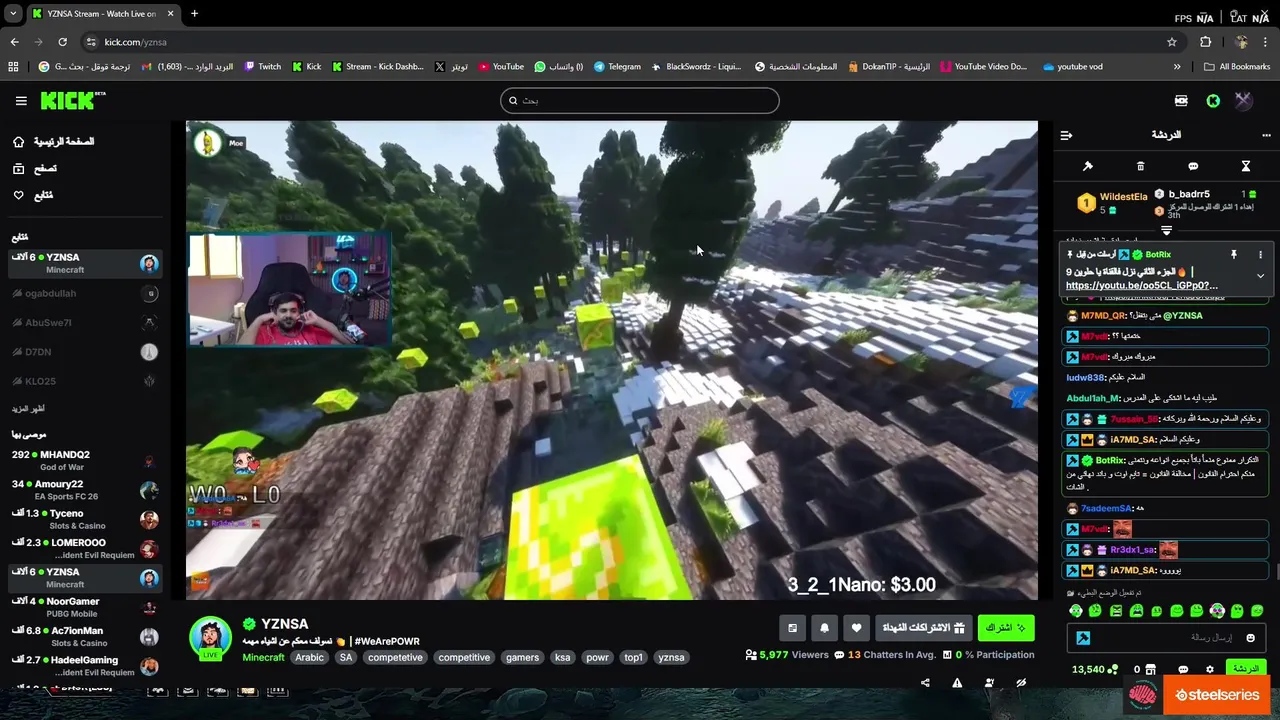The height and width of the screenshot is (720, 1280).
Task: Click the competitive tag
Action: coord(464,658)
